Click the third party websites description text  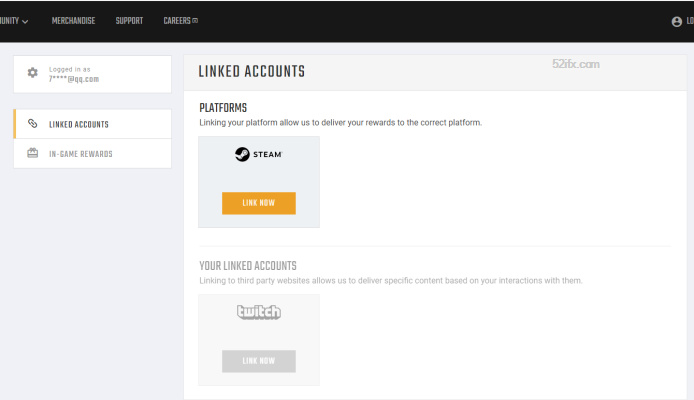point(391,281)
